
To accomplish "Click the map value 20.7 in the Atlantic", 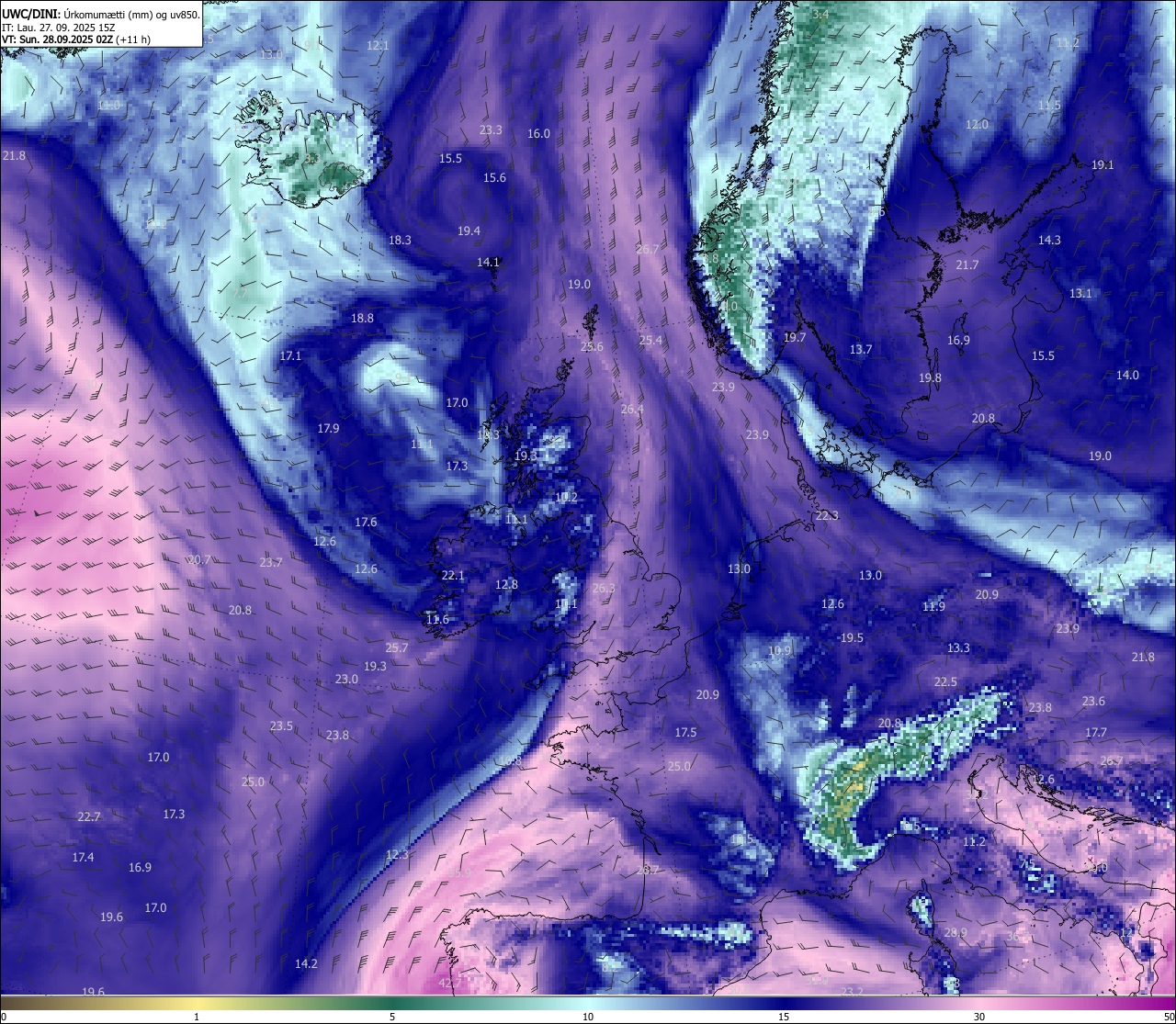I will click(199, 559).
